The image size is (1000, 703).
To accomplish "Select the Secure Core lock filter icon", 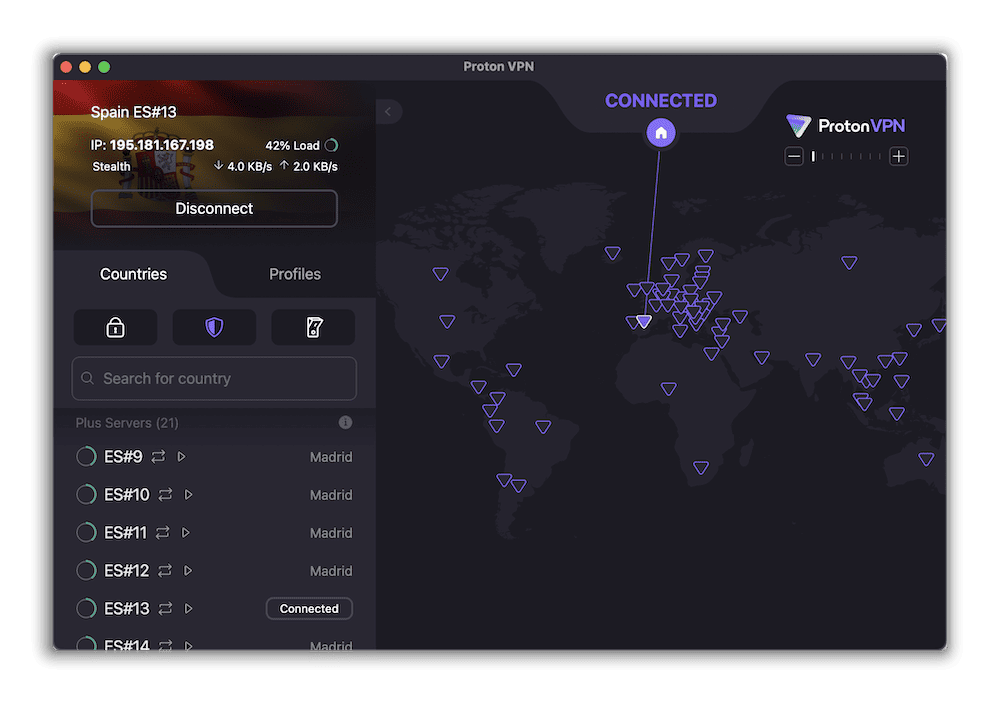I will point(115,327).
